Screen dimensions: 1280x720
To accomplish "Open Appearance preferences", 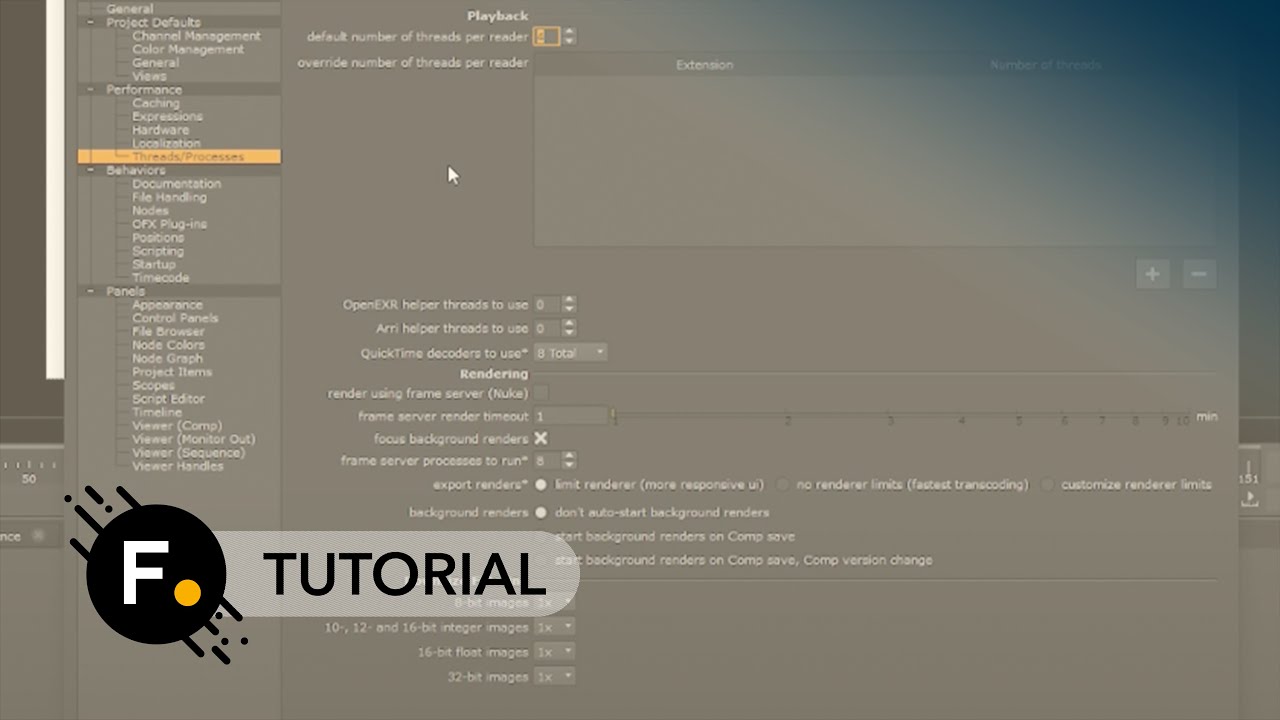I will tap(167, 305).
